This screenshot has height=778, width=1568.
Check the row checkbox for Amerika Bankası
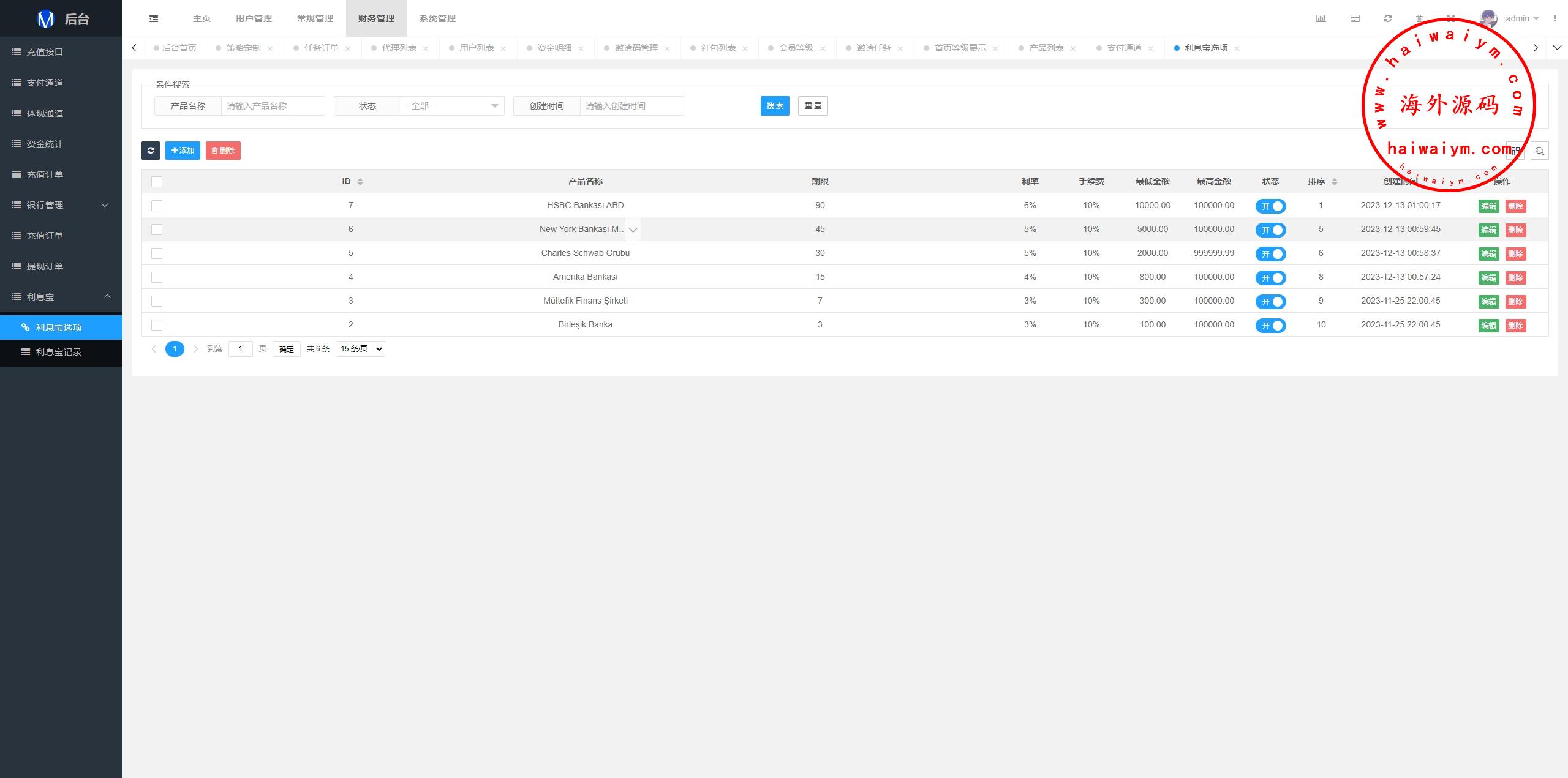[x=157, y=277]
